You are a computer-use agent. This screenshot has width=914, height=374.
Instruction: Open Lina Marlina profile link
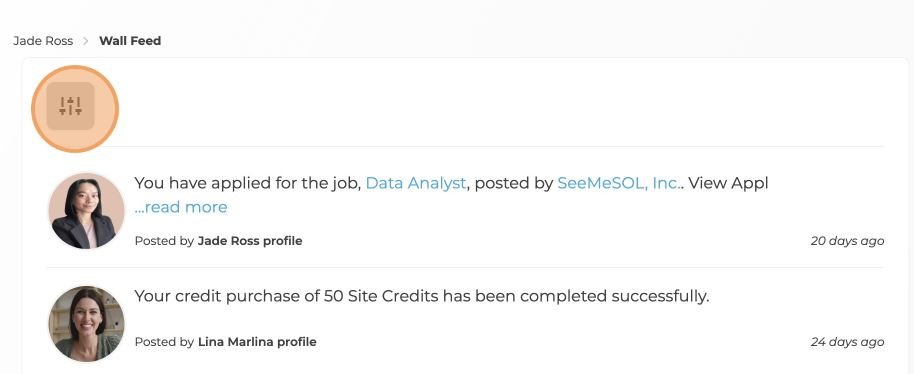(257, 342)
